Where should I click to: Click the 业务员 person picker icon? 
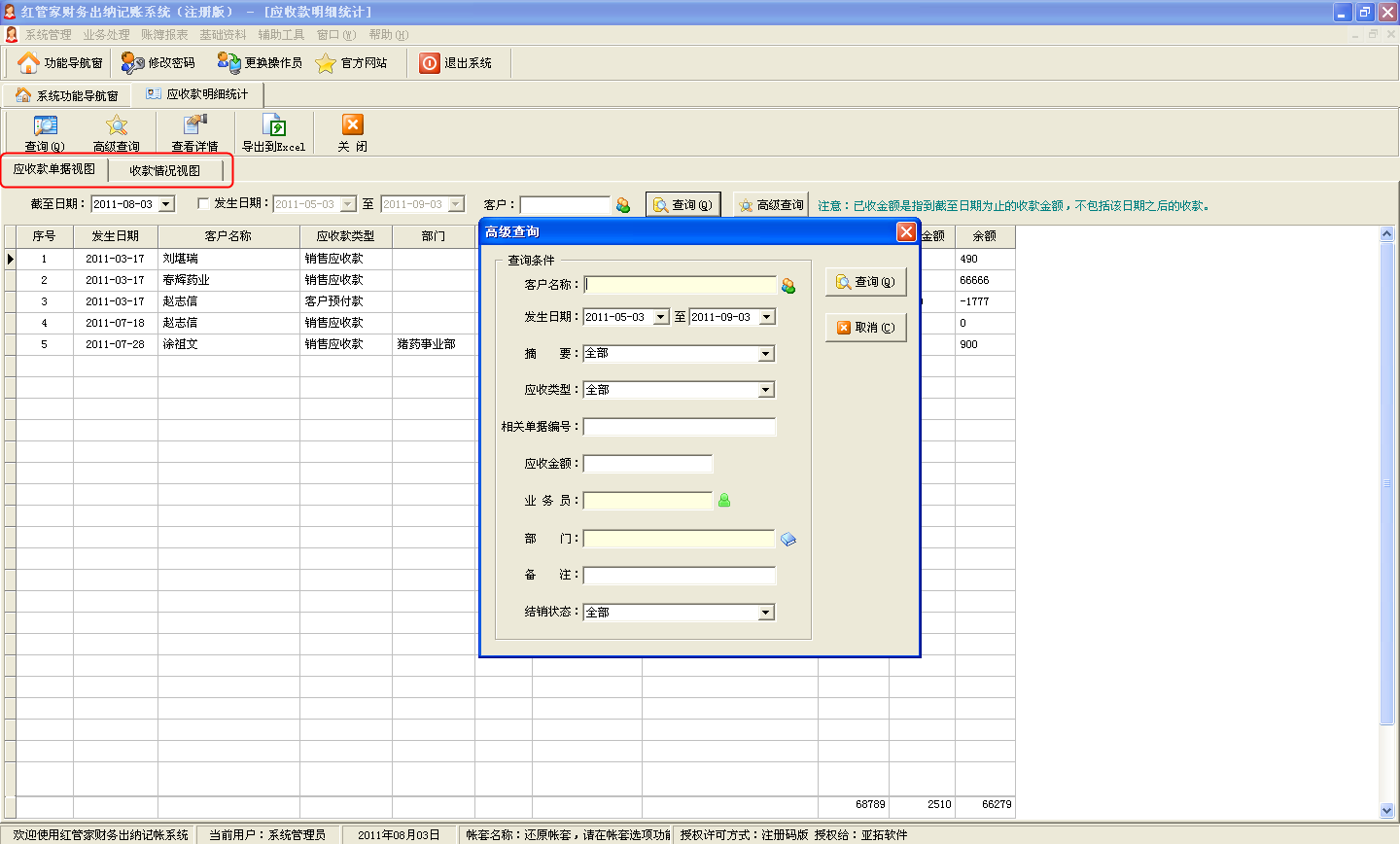click(x=724, y=501)
